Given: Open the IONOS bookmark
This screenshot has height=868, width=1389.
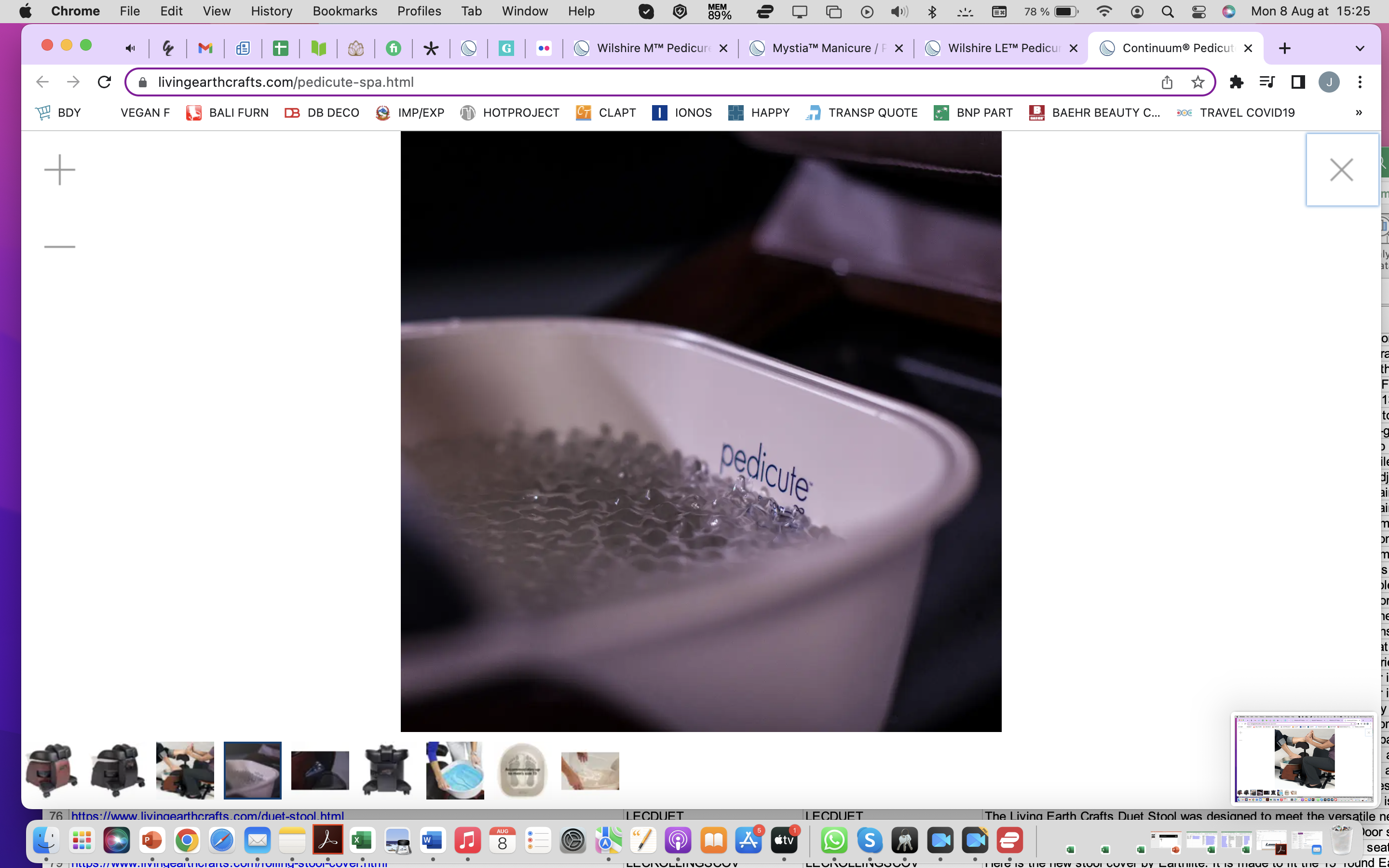Looking at the screenshot, I should coord(682,112).
